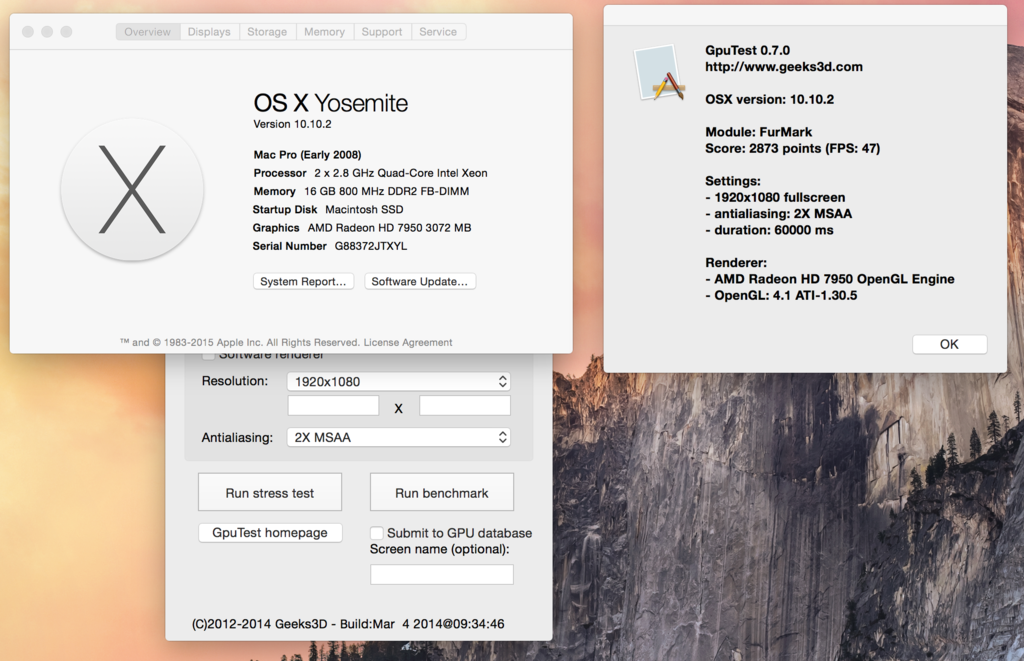
Task: Click the GpuTest 0.7.0 title text
Action: (747, 50)
